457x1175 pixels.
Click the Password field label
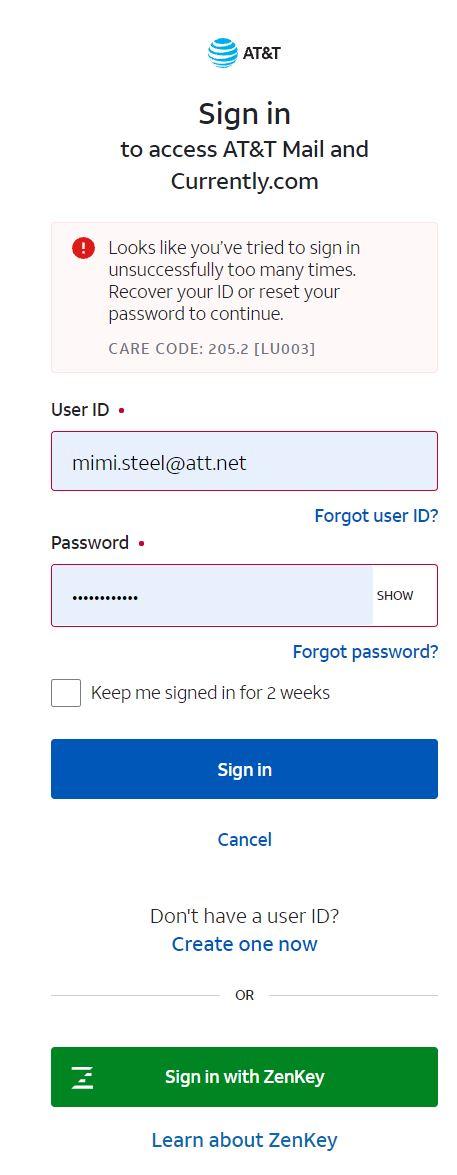tap(90, 543)
